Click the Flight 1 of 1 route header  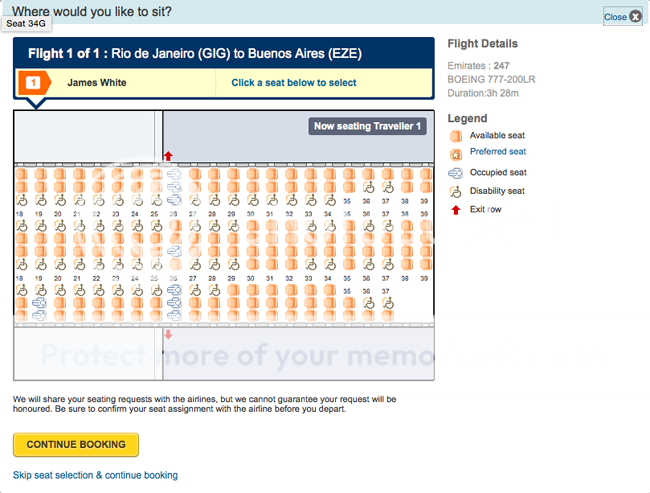pyautogui.click(x=195, y=54)
